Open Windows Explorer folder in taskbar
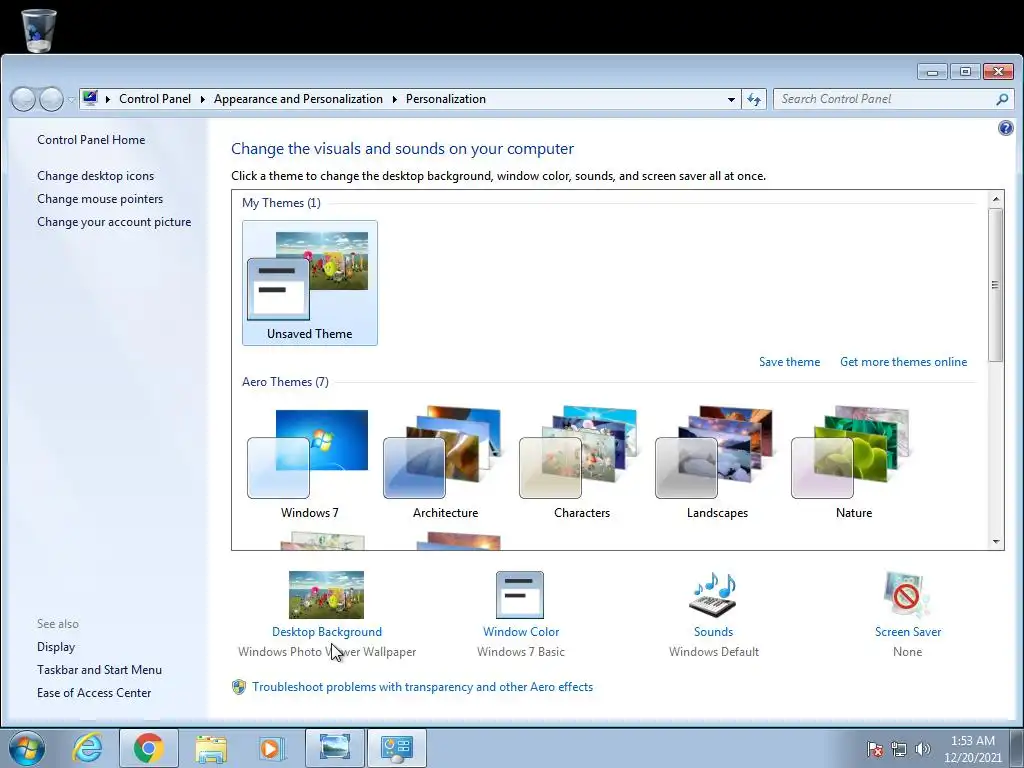 coord(211,748)
